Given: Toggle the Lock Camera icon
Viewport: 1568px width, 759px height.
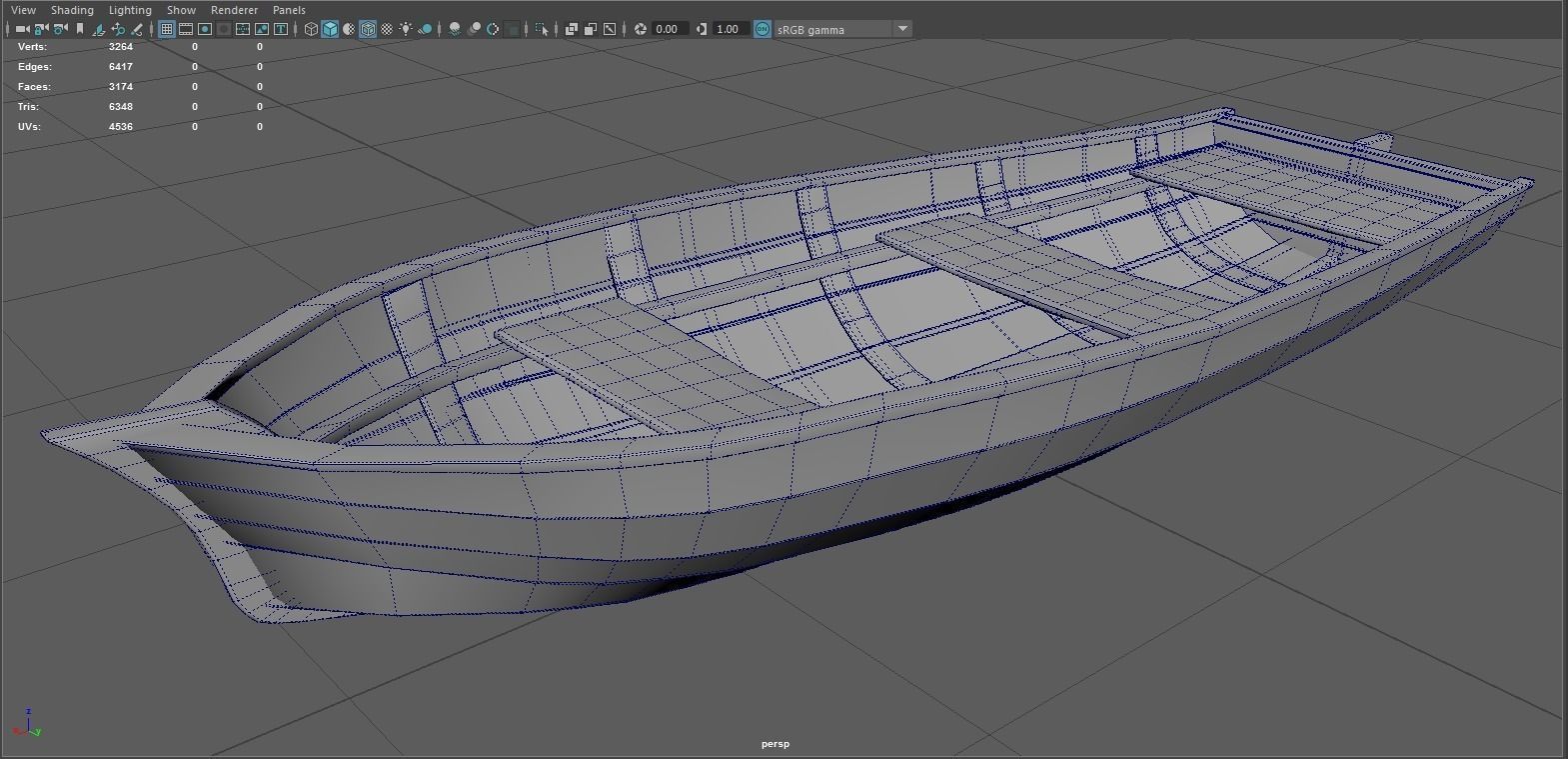Looking at the screenshot, I should tap(41, 29).
